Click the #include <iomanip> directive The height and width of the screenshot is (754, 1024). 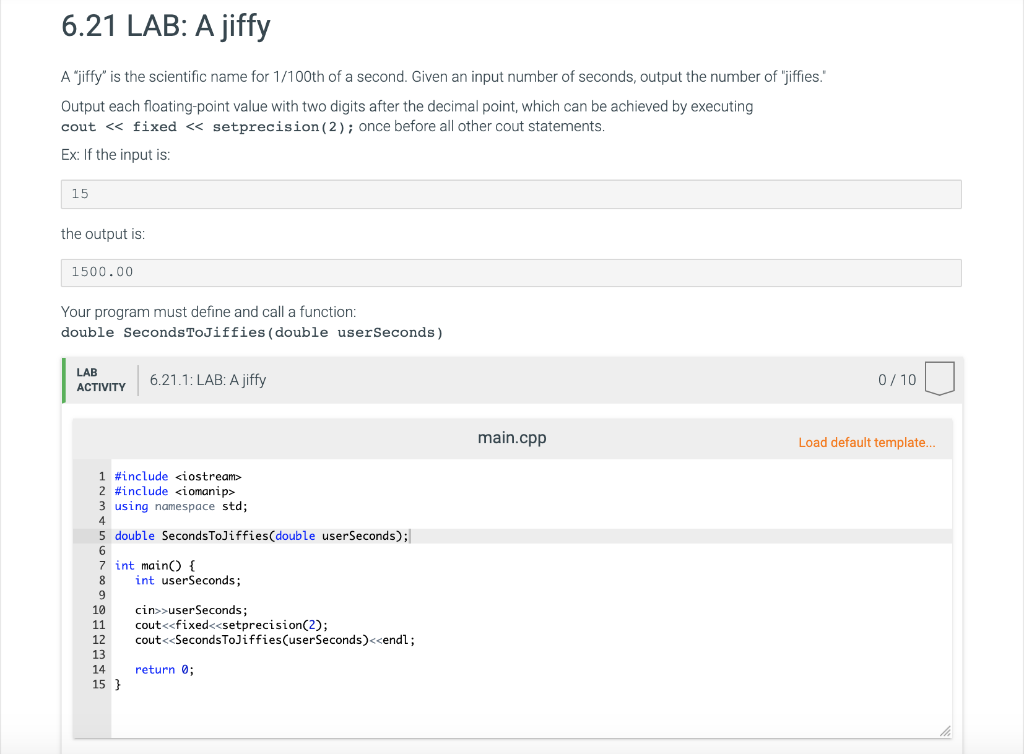175,491
